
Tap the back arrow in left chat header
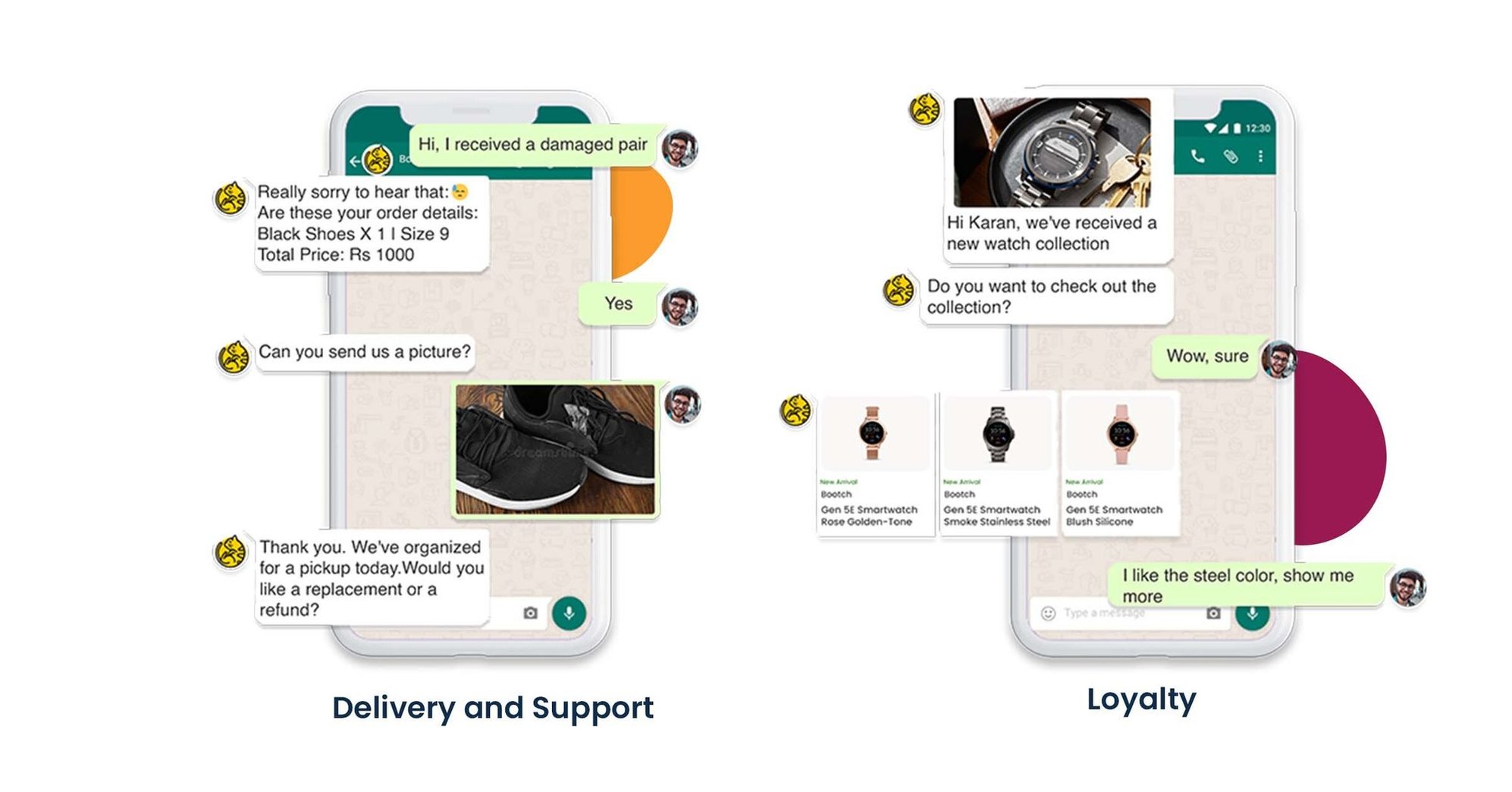click(x=354, y=161)
